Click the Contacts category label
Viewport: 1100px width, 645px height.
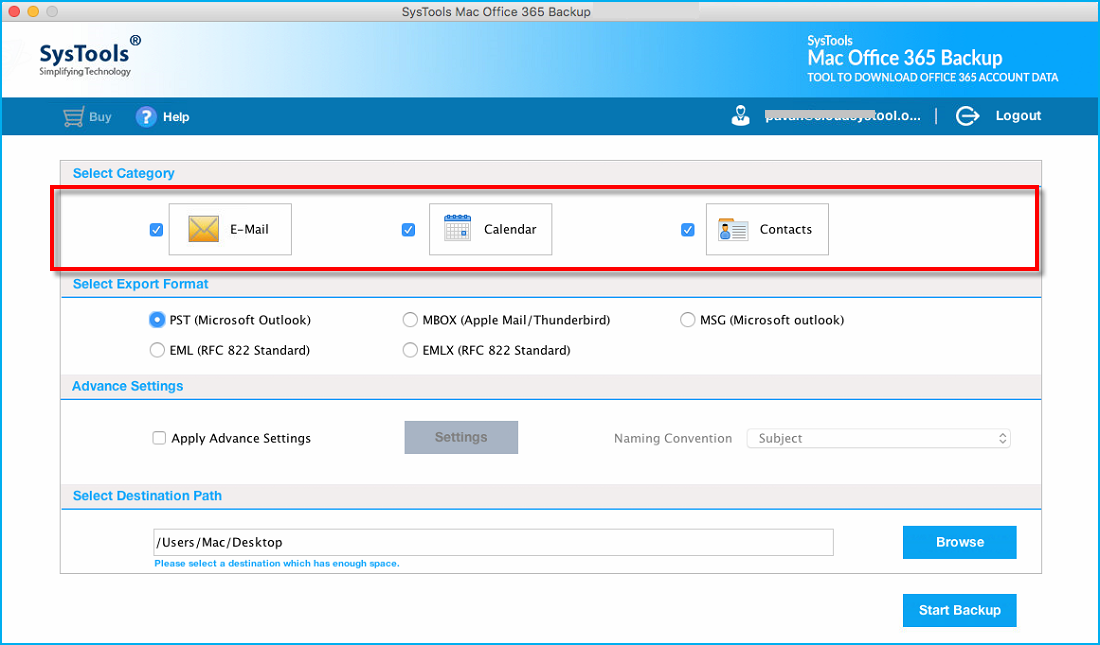786,230
